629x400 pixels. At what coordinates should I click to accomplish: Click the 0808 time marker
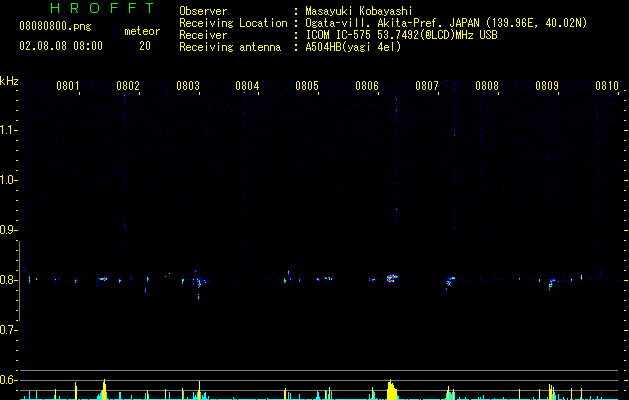(x=487, y=86)
